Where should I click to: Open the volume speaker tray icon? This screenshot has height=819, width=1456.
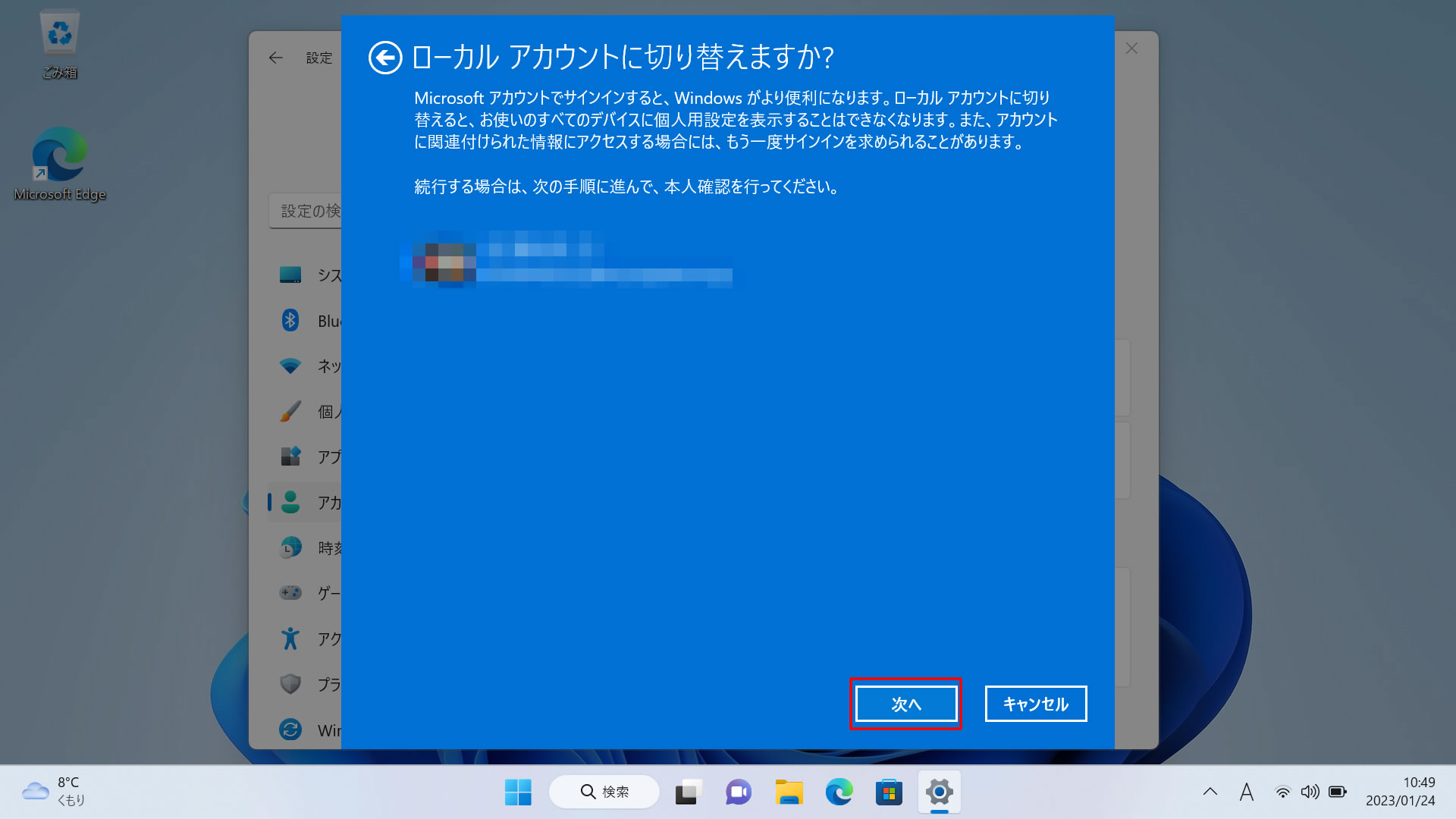(1310, 792)
